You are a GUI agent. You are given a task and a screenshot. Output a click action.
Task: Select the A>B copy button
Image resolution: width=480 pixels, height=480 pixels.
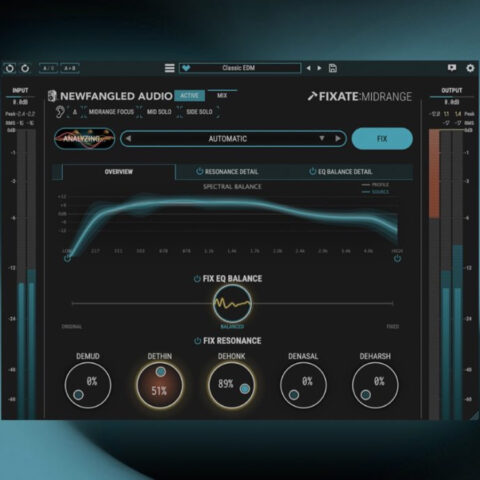(70, 68)
